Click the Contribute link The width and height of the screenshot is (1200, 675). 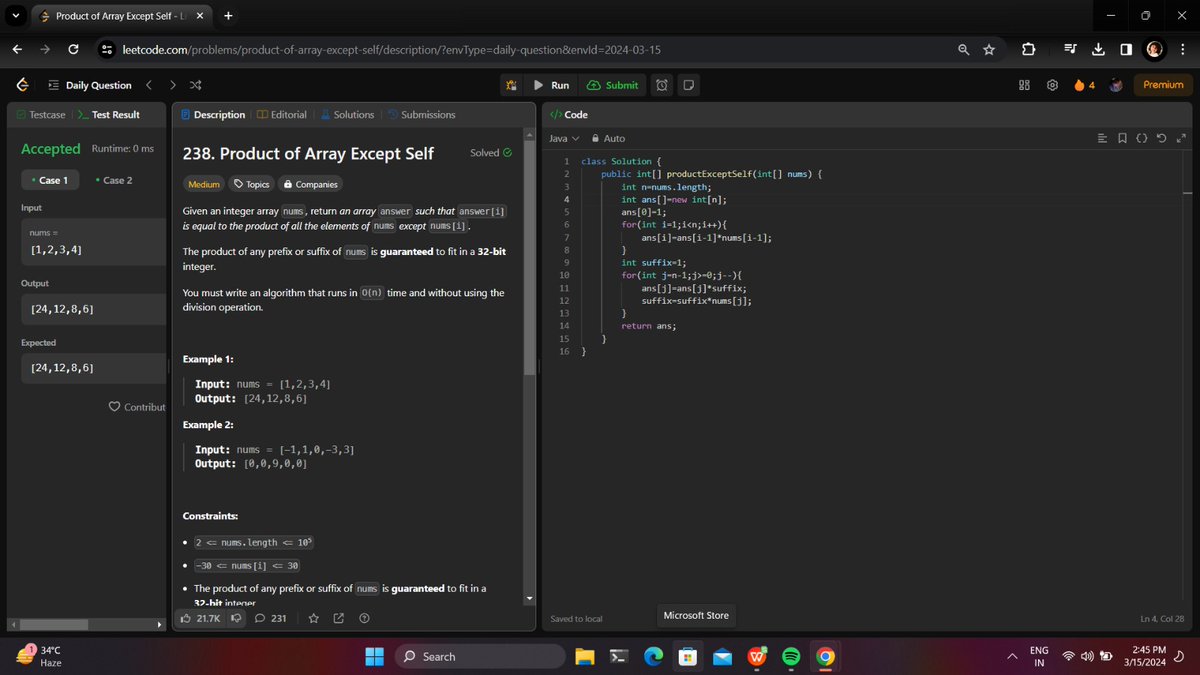pyautogui.click(x=137, y=407)
